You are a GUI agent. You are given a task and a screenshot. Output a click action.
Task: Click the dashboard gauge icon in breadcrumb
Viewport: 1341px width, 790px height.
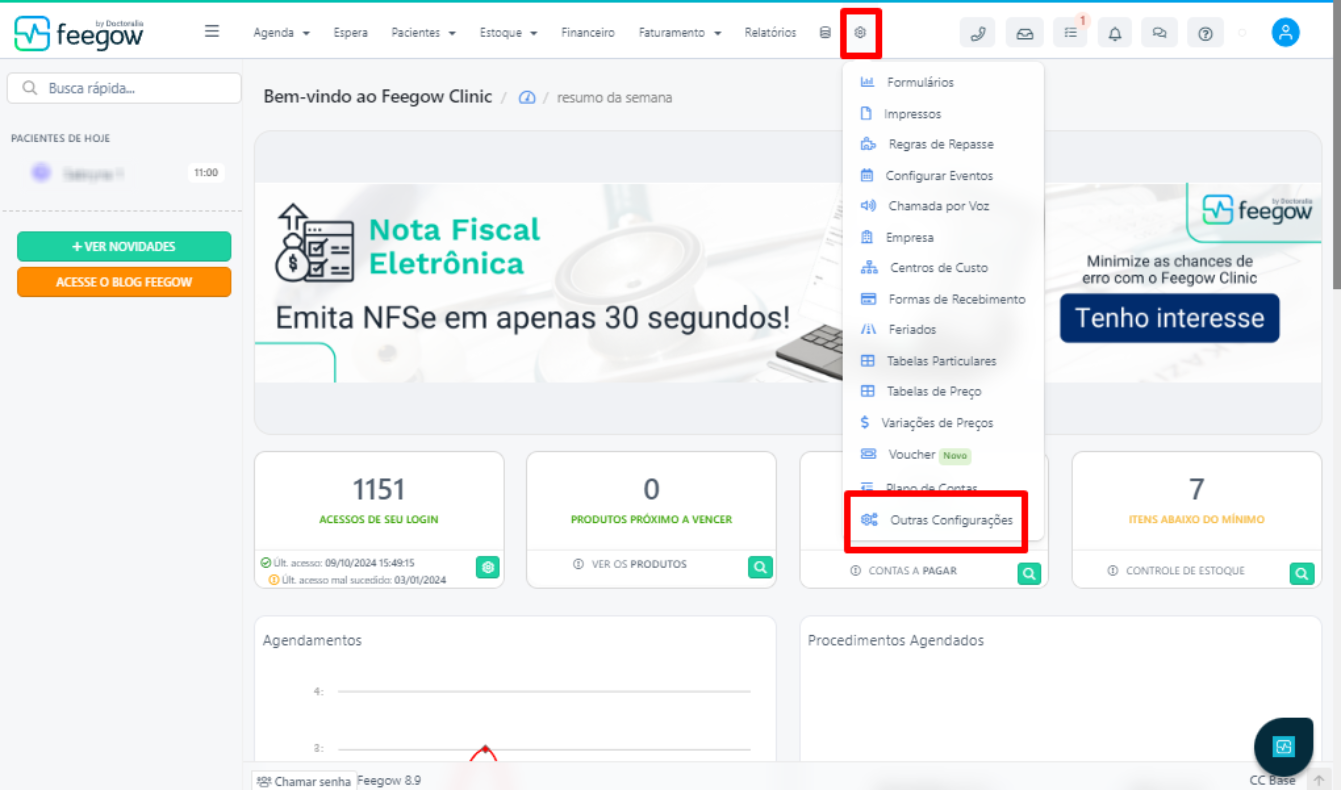pyautogui.click(x=527, y=97)
